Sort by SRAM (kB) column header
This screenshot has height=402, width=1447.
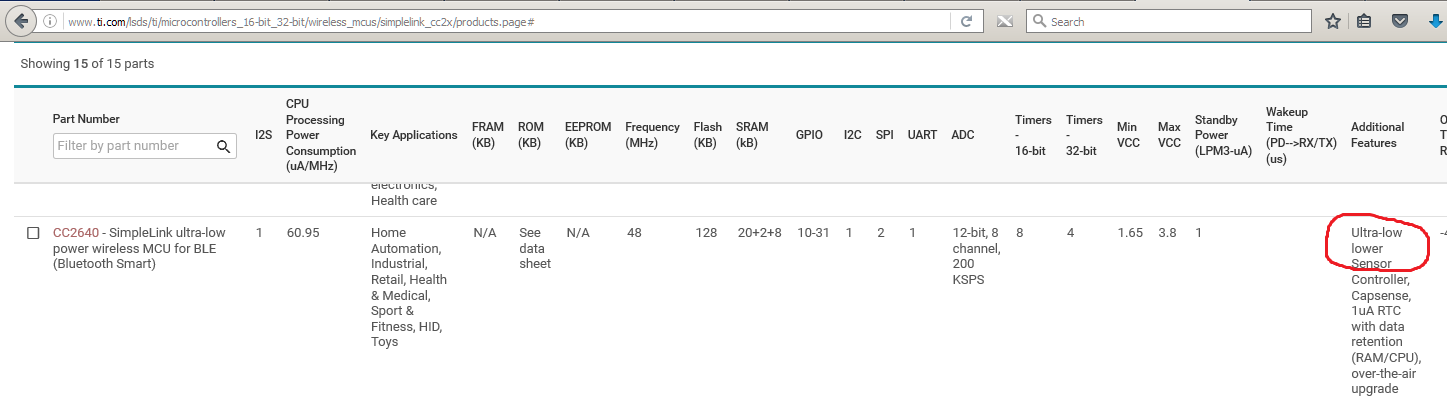tap(752, 135)
